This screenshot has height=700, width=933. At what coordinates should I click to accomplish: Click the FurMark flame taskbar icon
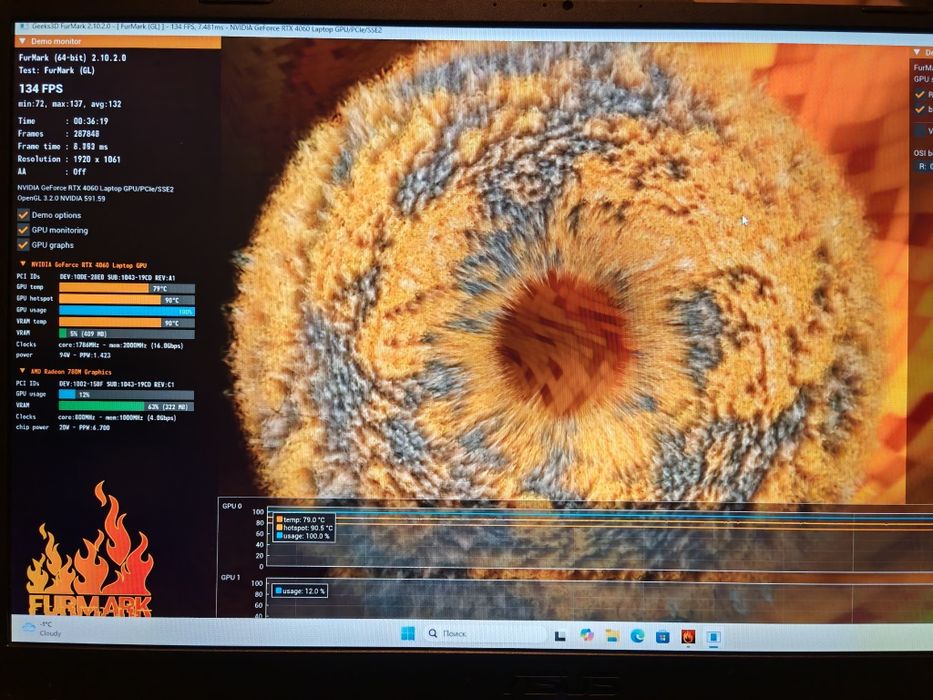(688, 636)
